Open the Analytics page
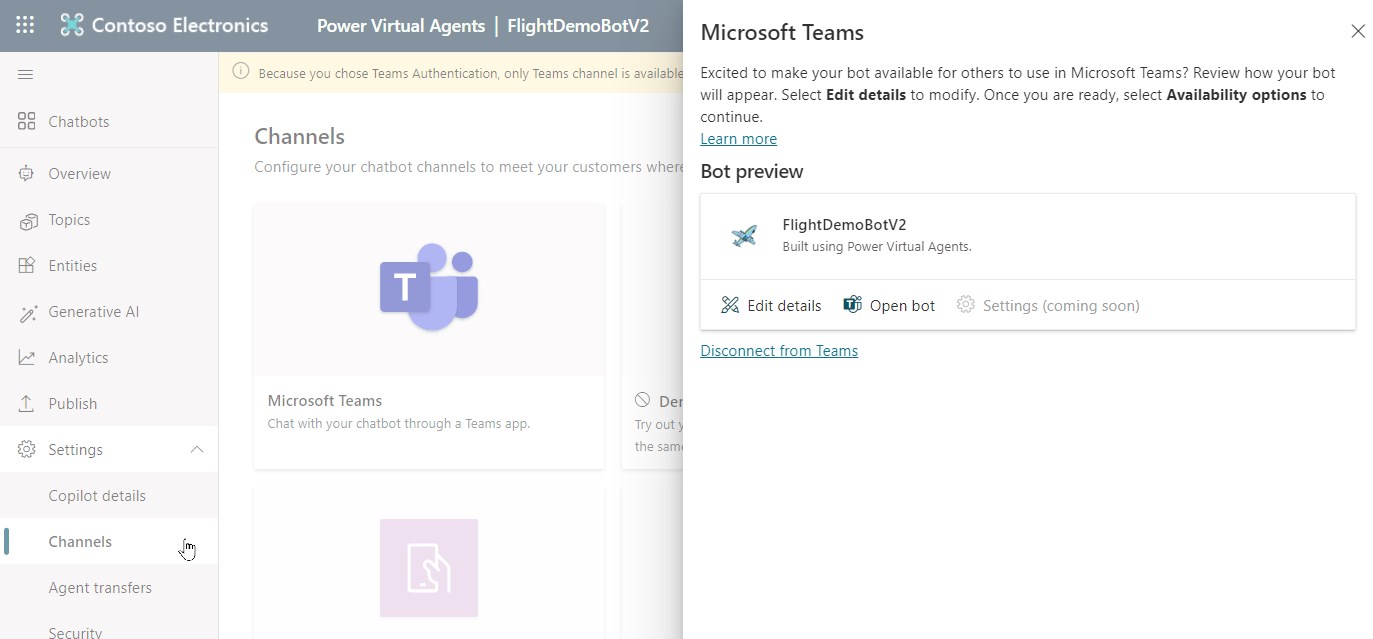This screenshot has height=639, width=1373. [78, 358]
